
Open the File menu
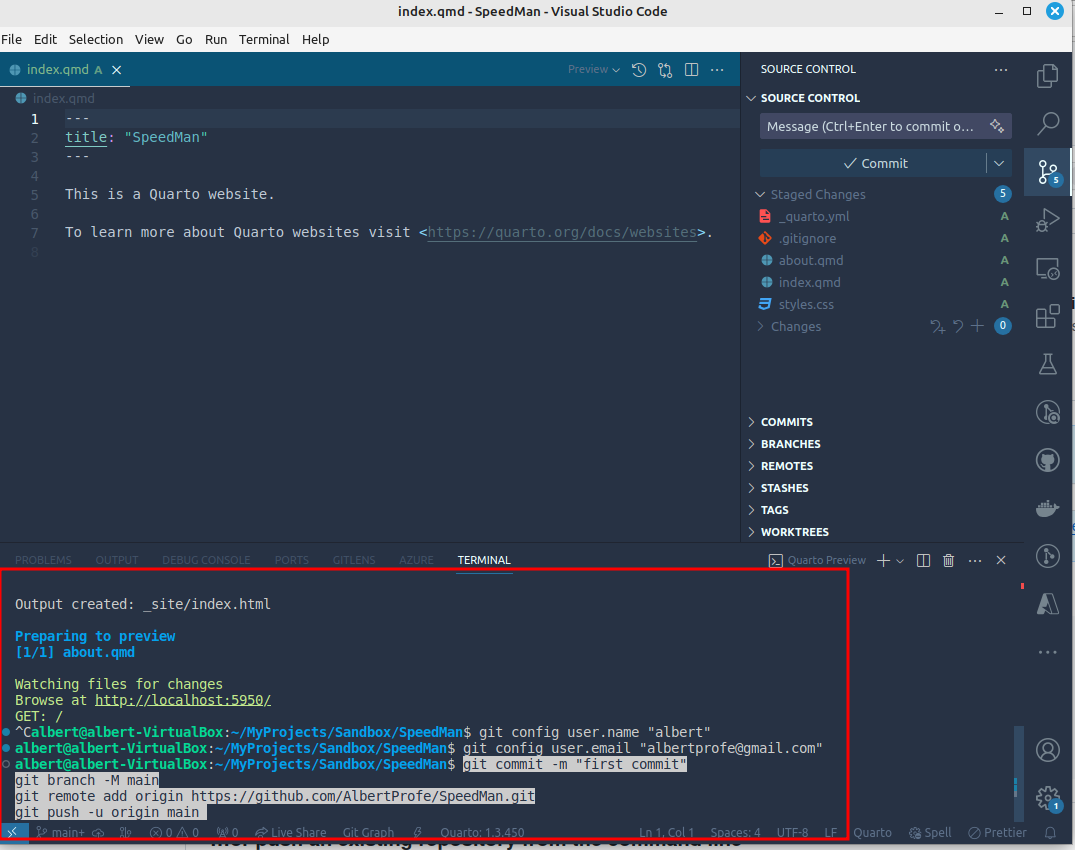[12, 39]
